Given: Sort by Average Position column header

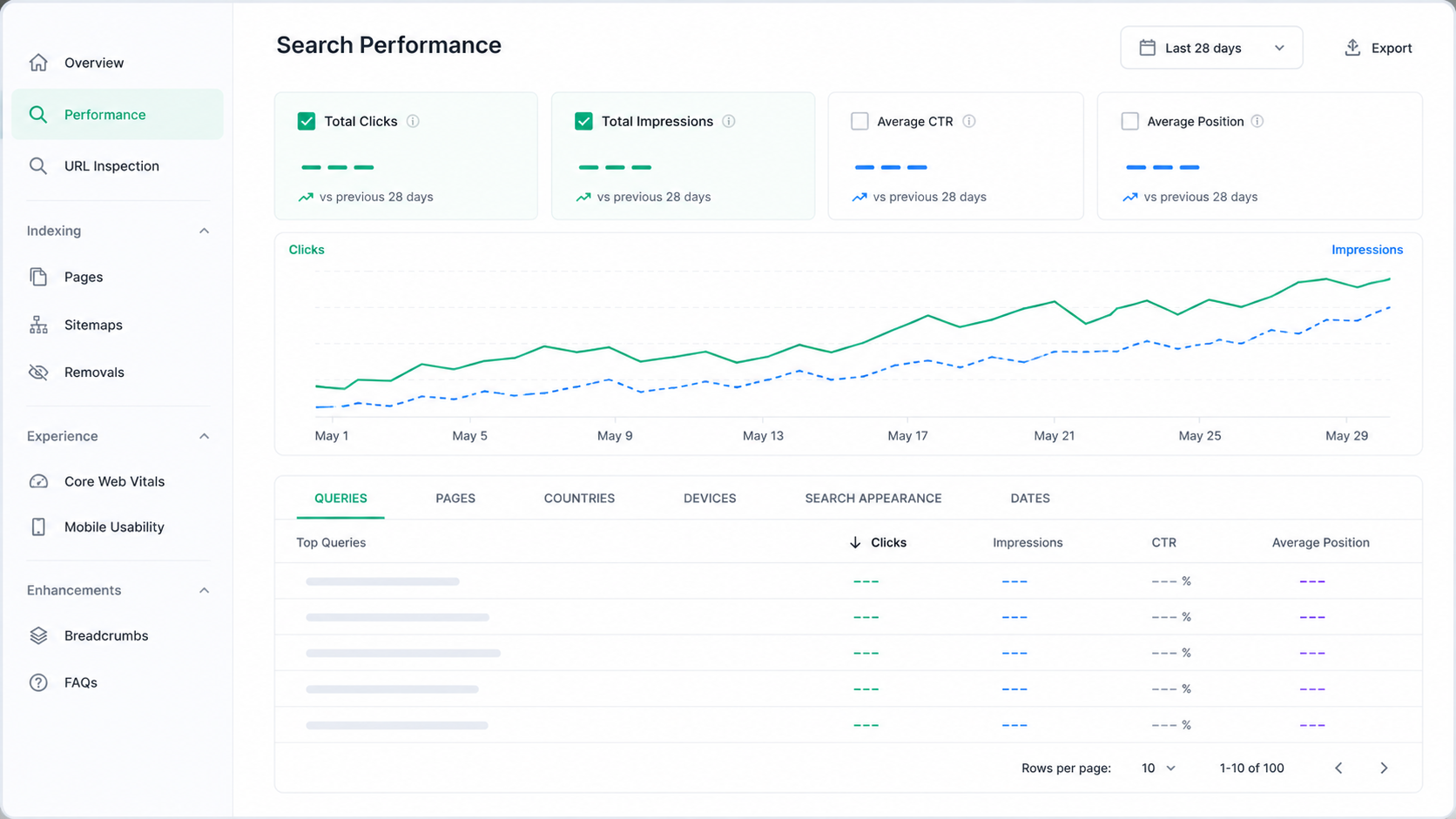Looking at the screenshot, I should (x=1320, y=542).
